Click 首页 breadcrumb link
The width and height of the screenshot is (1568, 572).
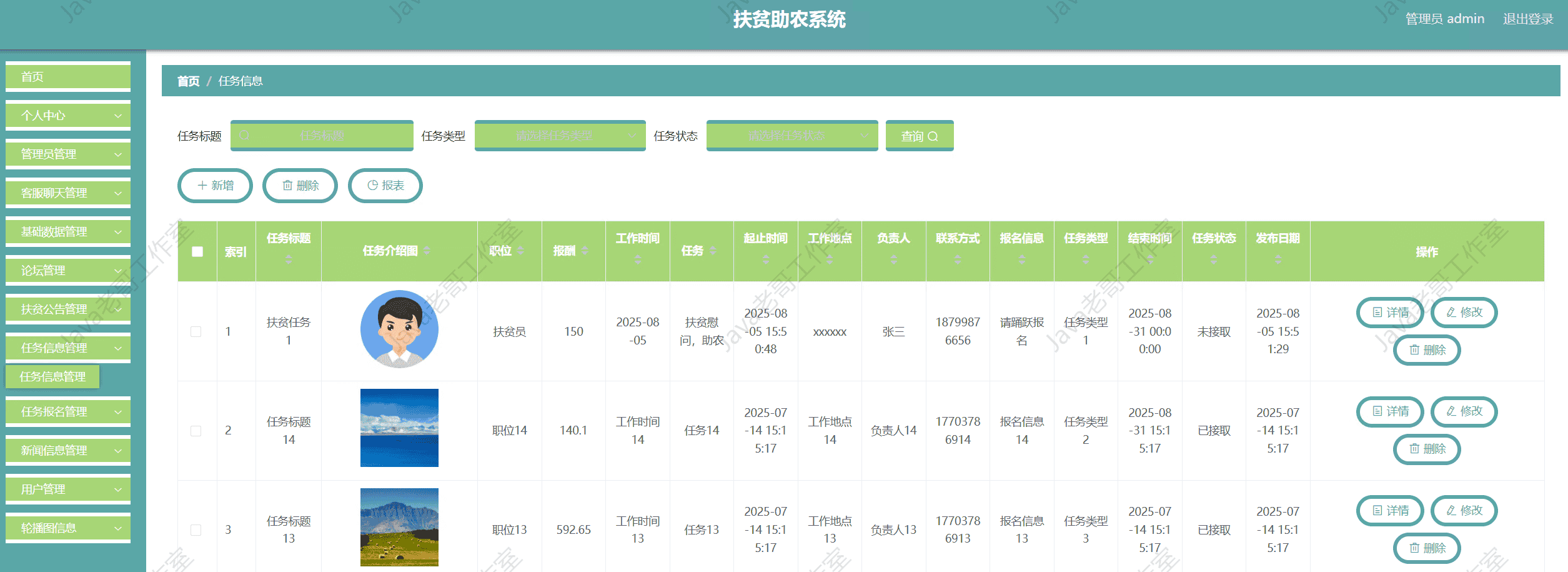tap(188, 81)
